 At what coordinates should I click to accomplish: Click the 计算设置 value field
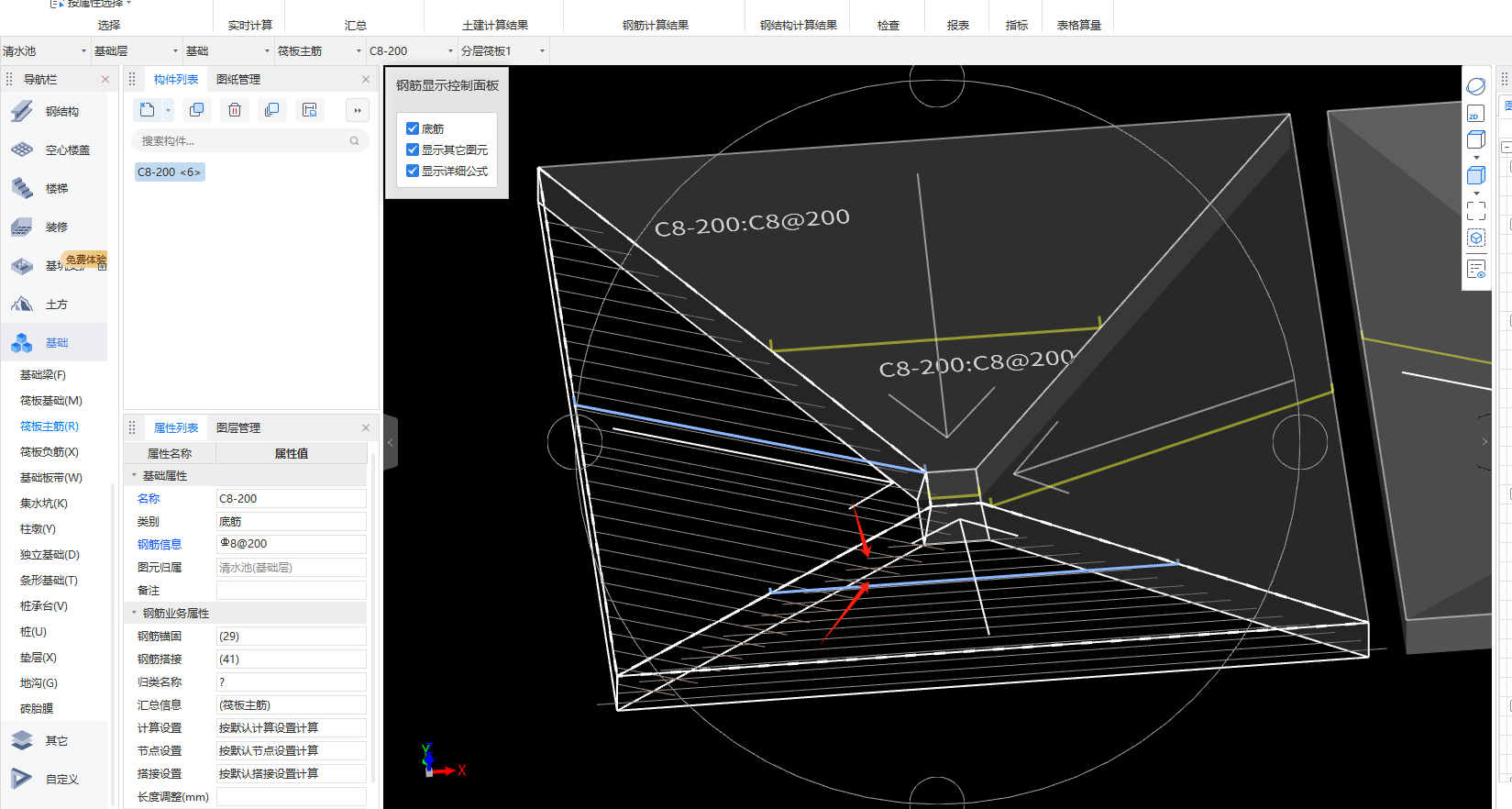click(x=292, y=728)
